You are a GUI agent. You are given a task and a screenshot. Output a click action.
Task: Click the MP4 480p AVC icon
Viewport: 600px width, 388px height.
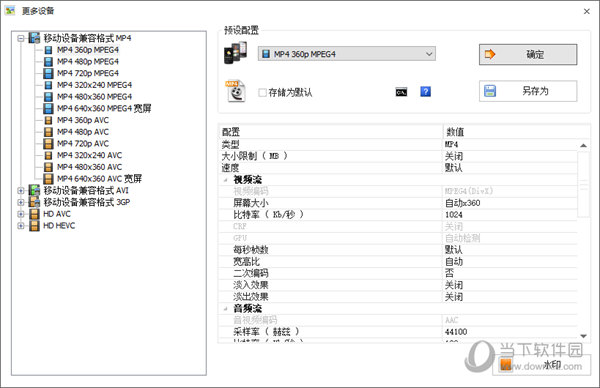coord(48,132)
